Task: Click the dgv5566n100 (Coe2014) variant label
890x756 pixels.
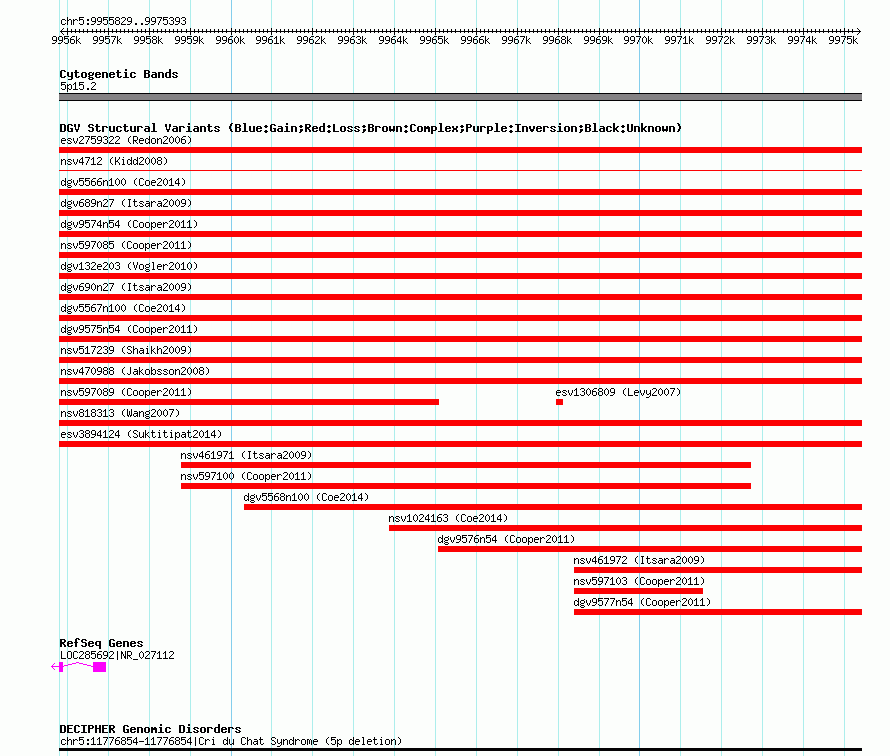Action: [123, 182]
